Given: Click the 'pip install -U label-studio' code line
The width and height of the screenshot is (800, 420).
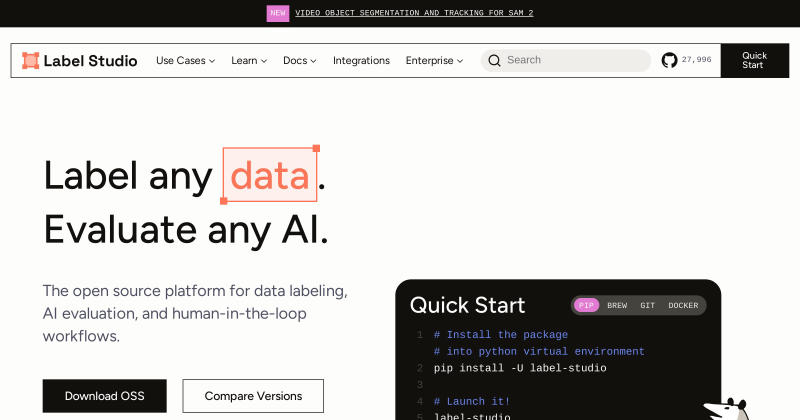Looking at the screenshot, I should point(520,368).
